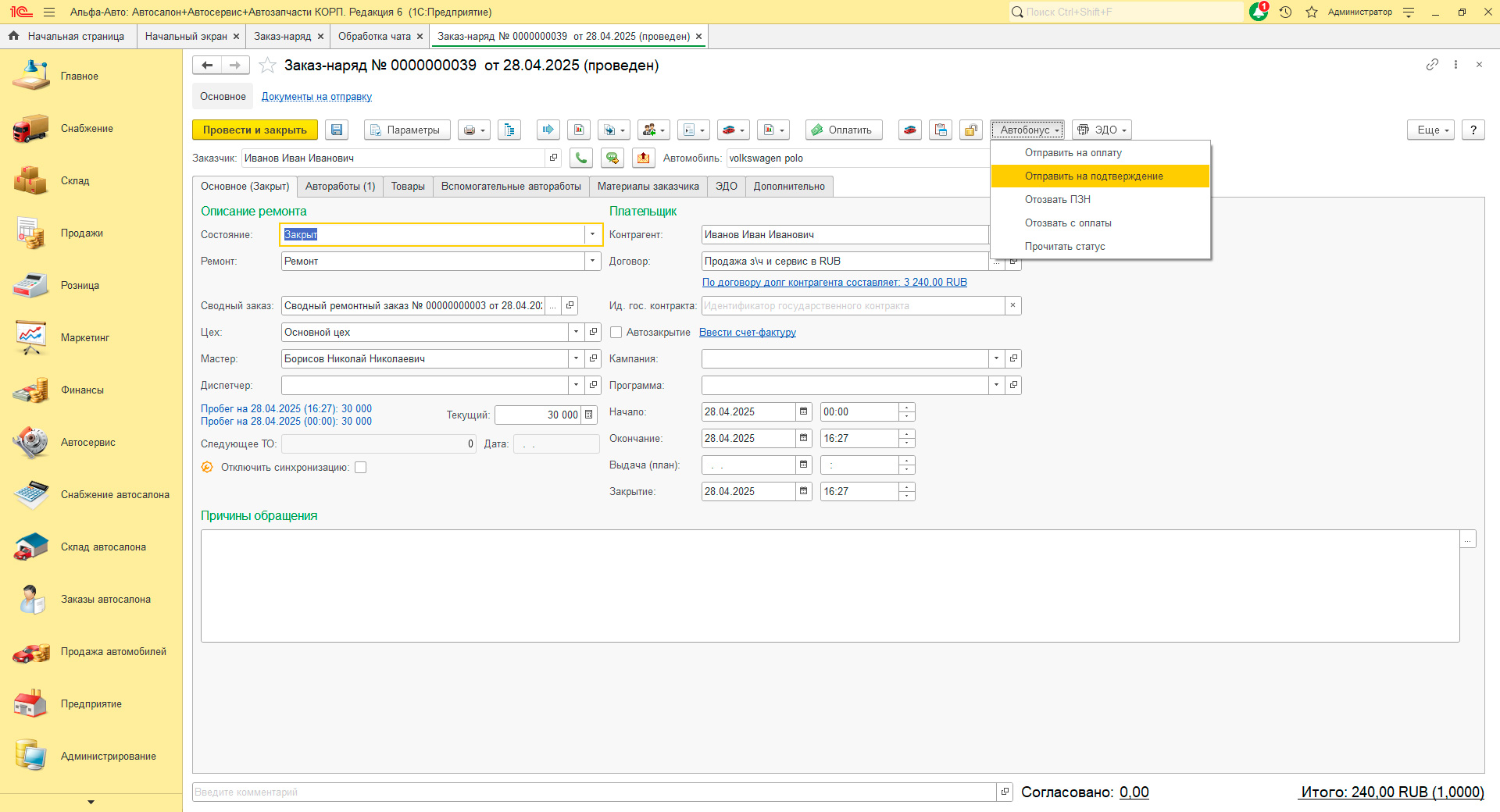The width and height of the screenshot is (1500, 812).
Task: Open history clock icon in title bar
Action: pos(1285,12)
